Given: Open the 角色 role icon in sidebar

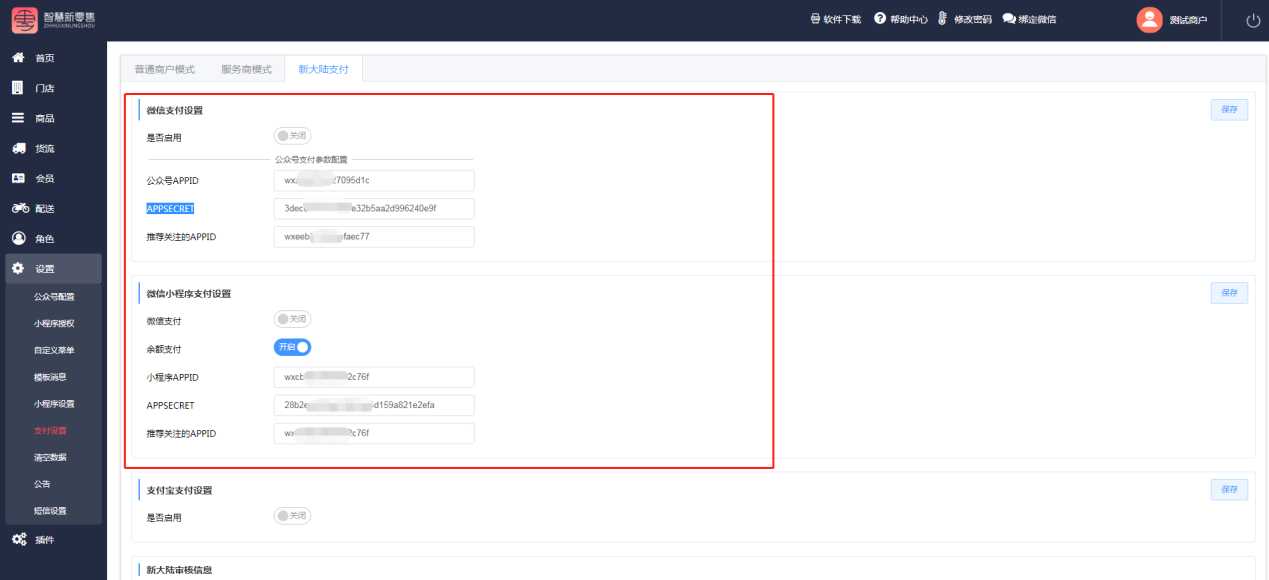Looking at the screenshot, I should click(x=18, y=239).
